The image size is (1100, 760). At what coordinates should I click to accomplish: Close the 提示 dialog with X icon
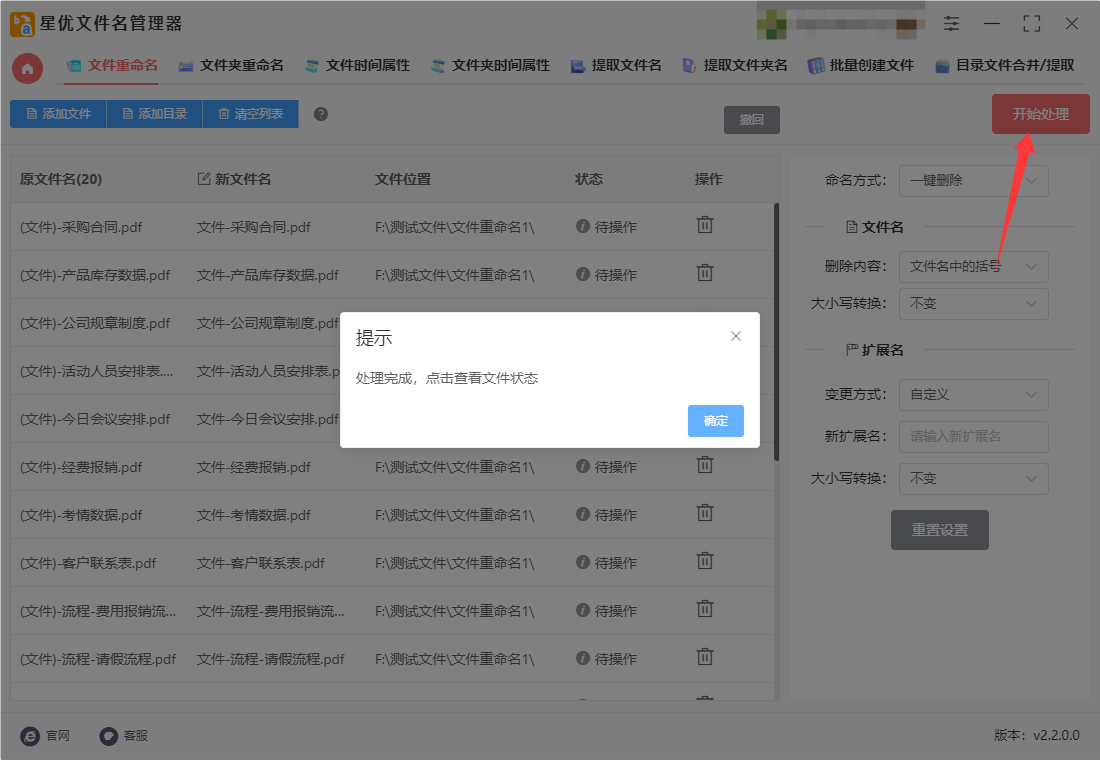click(735, 336)
